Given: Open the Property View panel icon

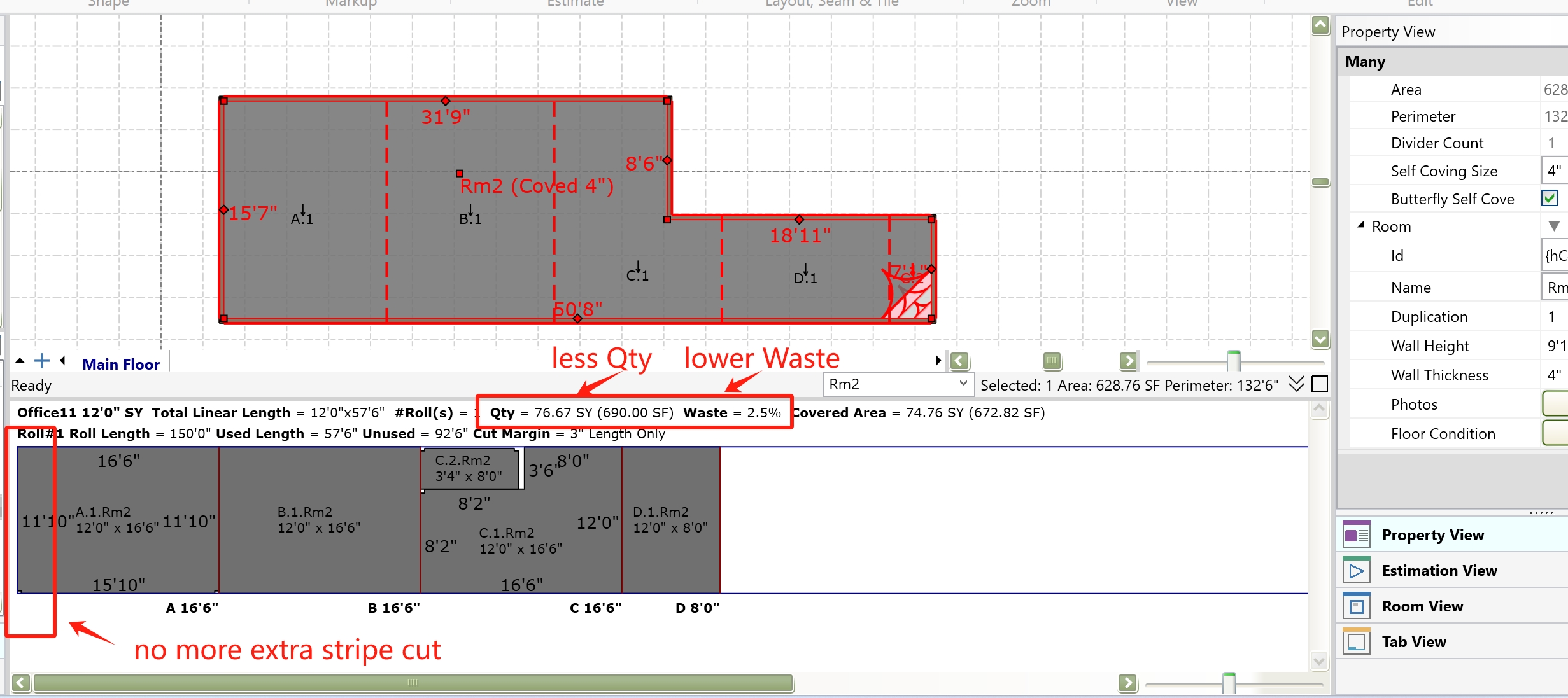Looking at the screenshot, I should (1356, 535).
